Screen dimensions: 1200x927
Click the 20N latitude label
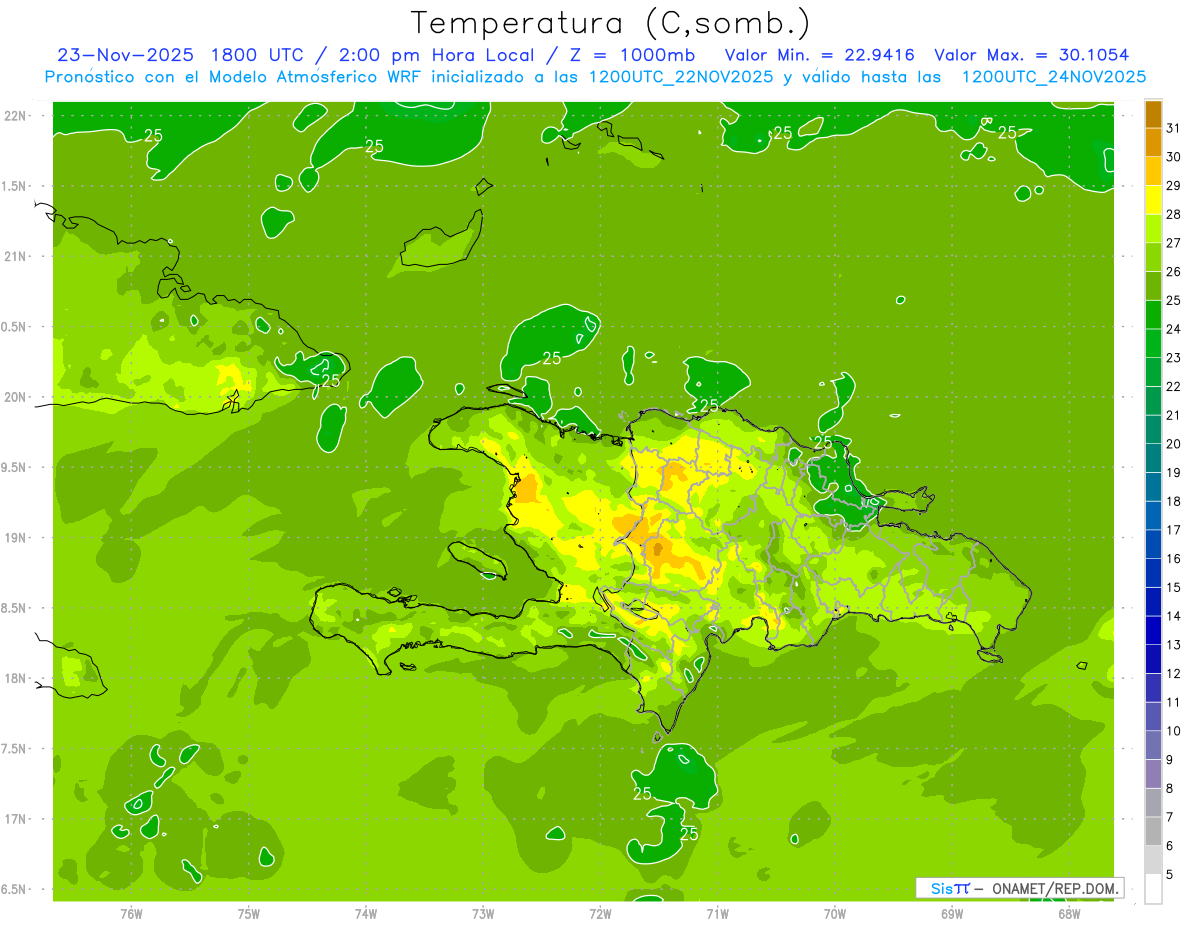pos(15,398)
